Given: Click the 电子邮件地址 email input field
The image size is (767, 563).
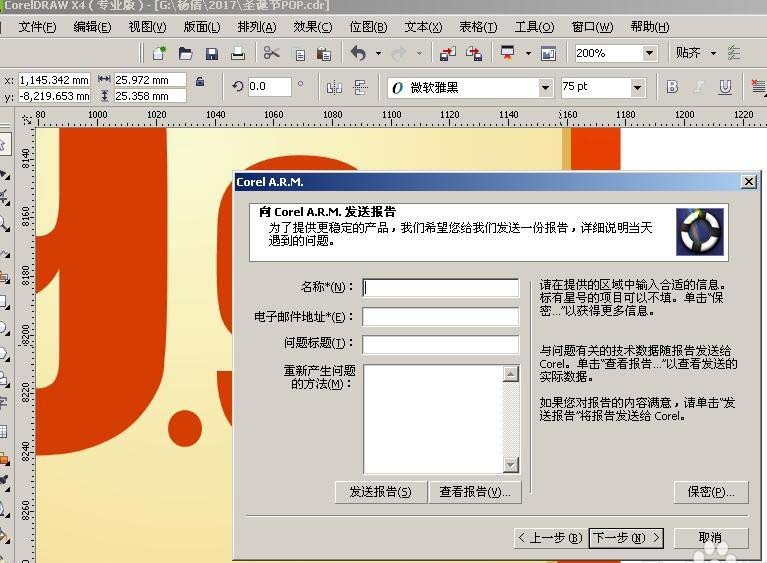Looking at the screenshot, I should click(x=441, y=316).
